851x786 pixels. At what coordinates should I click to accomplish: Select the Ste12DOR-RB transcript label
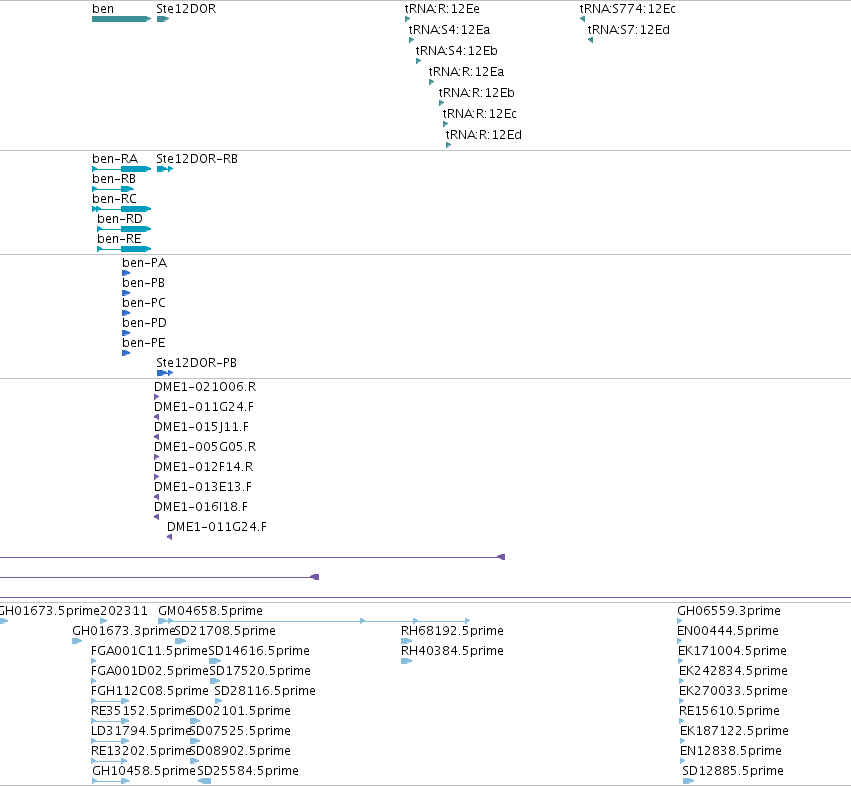coord(196,159)
